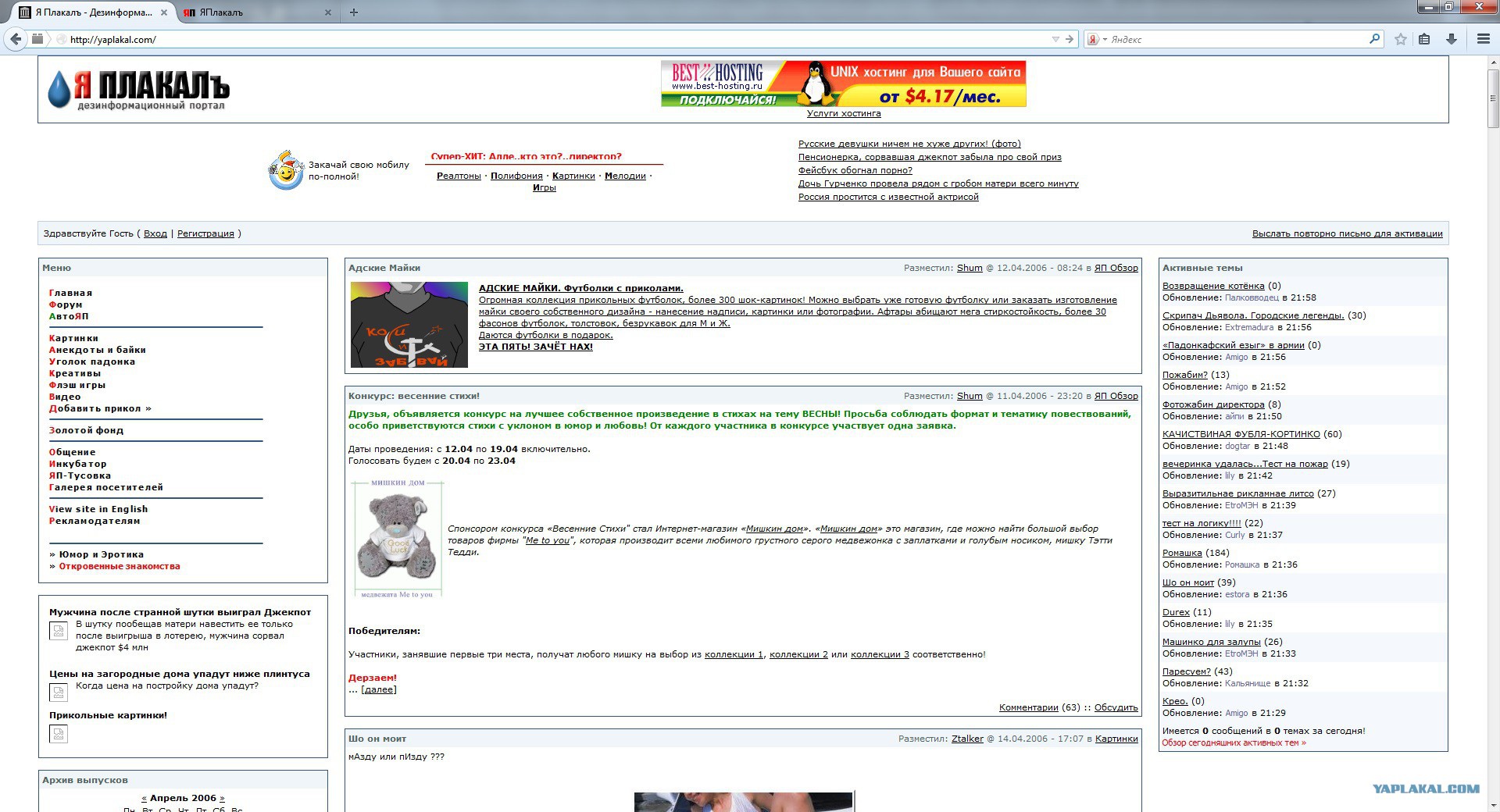Click the Go arrow in address bar
Viewport: 1500px width, 812px height.
click(x=1070, y=39)
